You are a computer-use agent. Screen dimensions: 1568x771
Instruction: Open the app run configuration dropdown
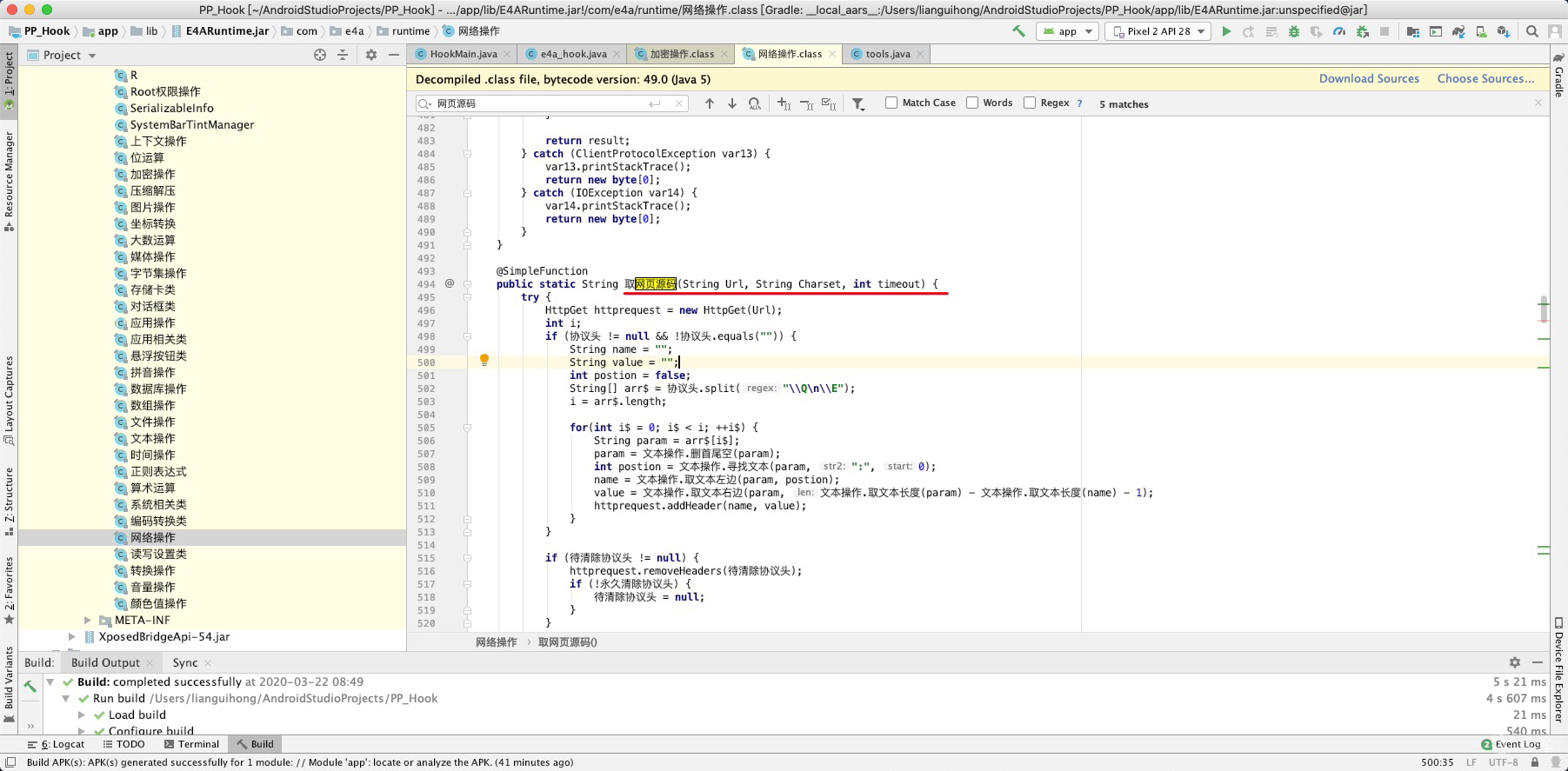[x=1067, y=31]
